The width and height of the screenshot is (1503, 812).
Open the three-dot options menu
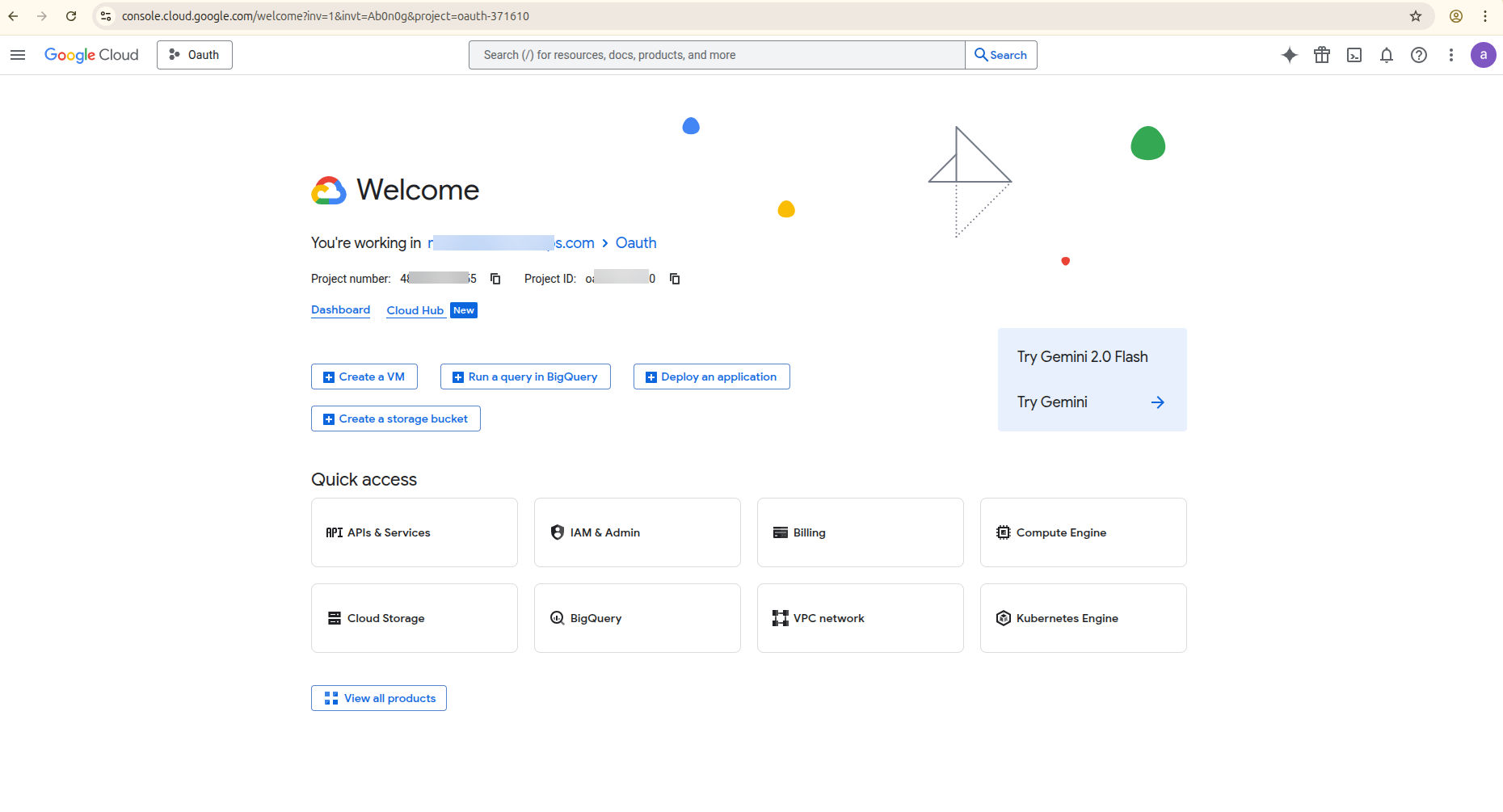(x=1451, y=55)
